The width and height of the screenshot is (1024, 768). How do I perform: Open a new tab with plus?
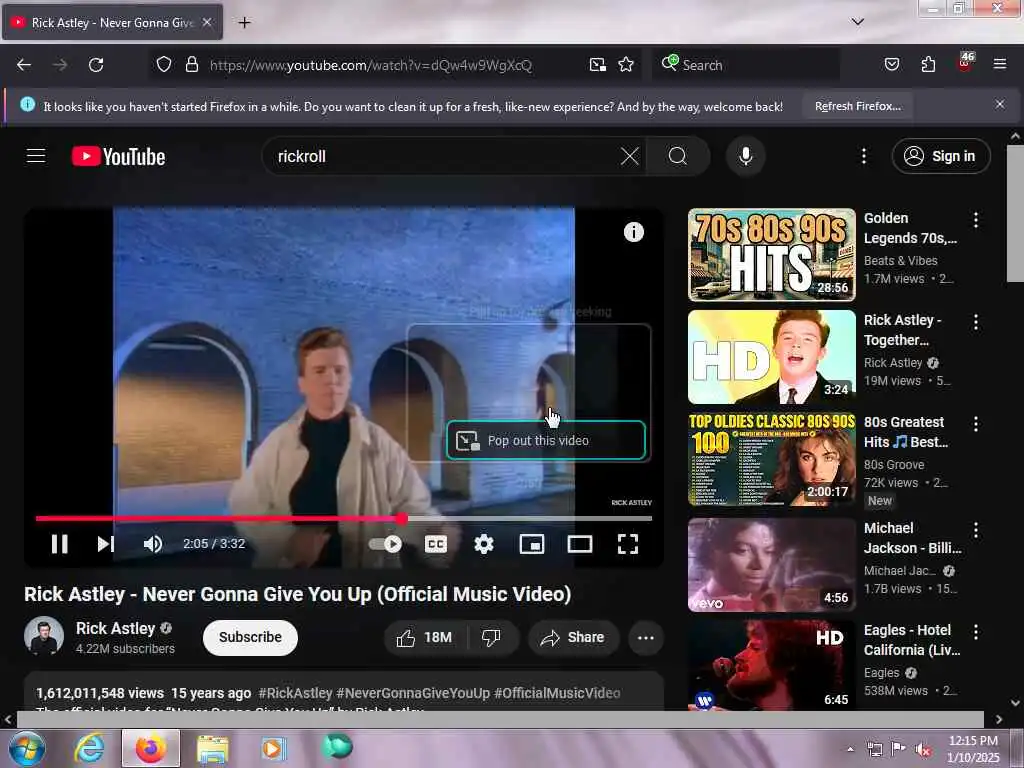coord(244,23)
